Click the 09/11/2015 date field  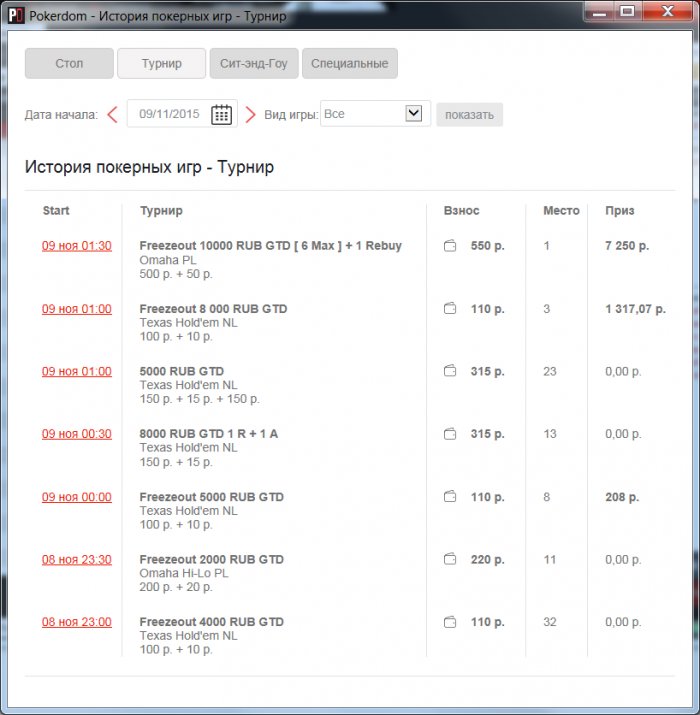point(182,114)
